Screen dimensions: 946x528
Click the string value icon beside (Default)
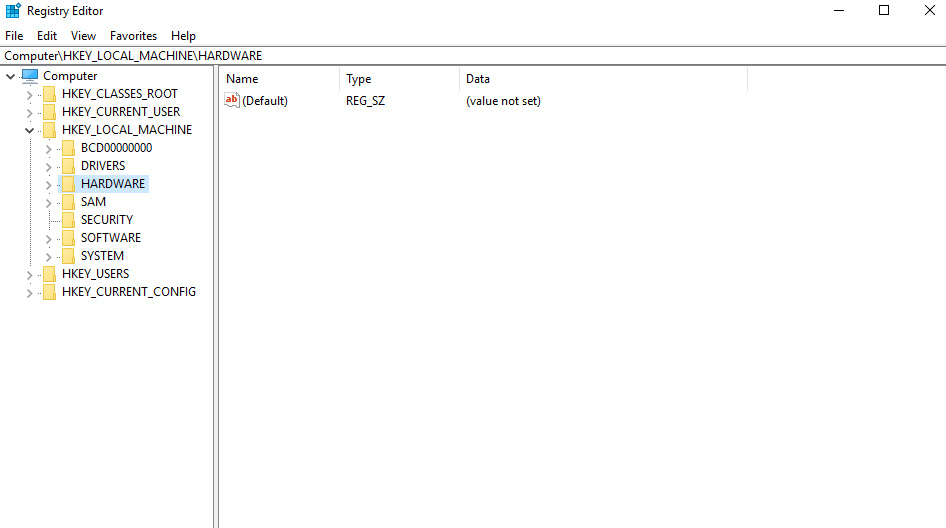[232, 100]
